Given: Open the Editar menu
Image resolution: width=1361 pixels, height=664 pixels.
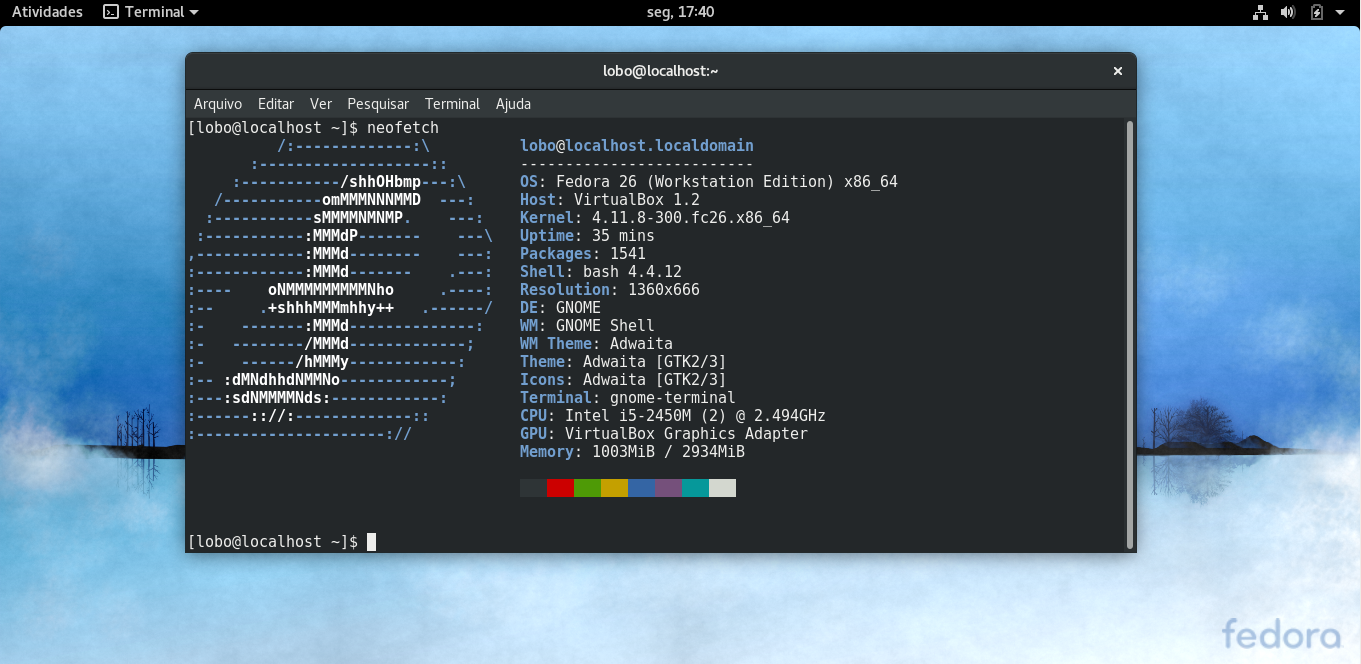Looking at the screenshot, I should [276, 104].
